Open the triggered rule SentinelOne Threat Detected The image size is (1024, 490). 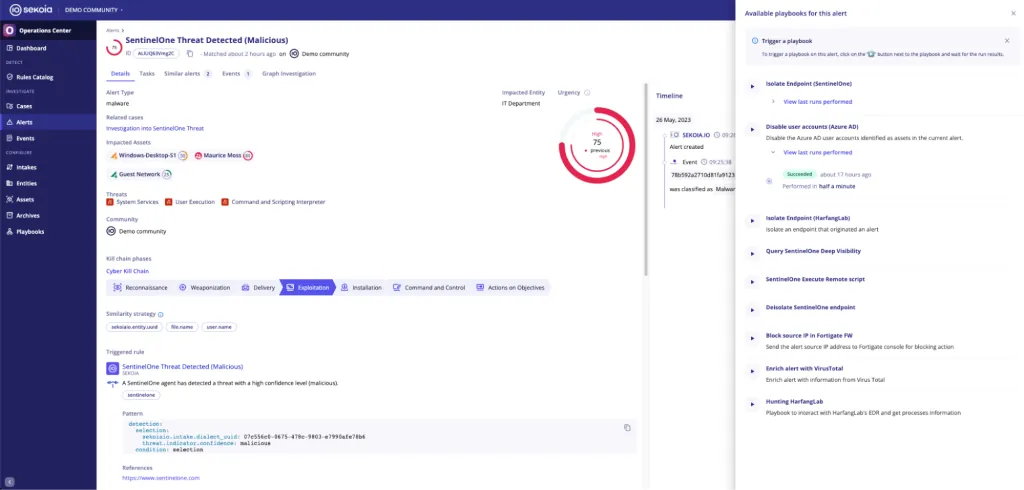click(182, 367)
